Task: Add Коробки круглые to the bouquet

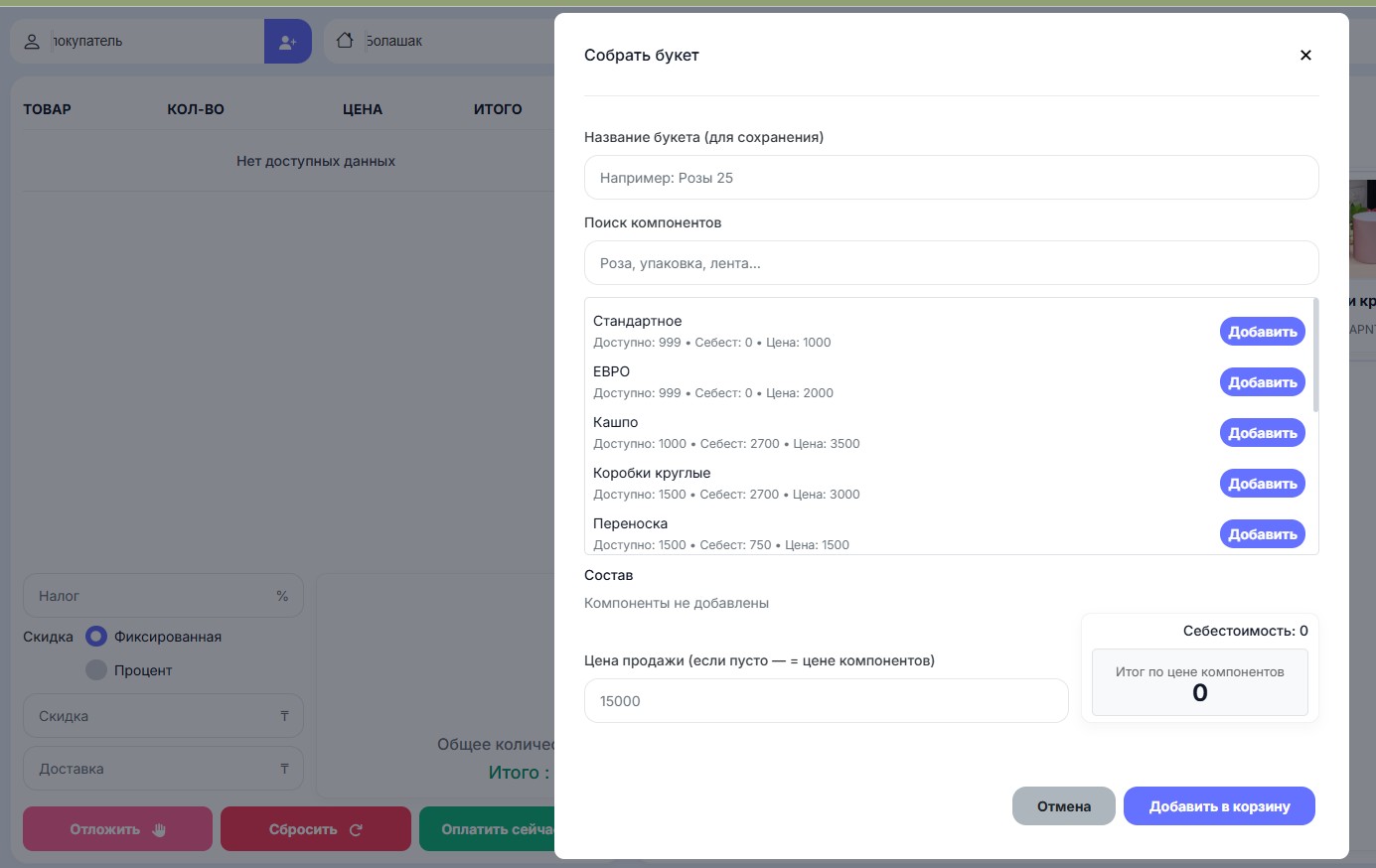Action: click(x=1262, y=484)
